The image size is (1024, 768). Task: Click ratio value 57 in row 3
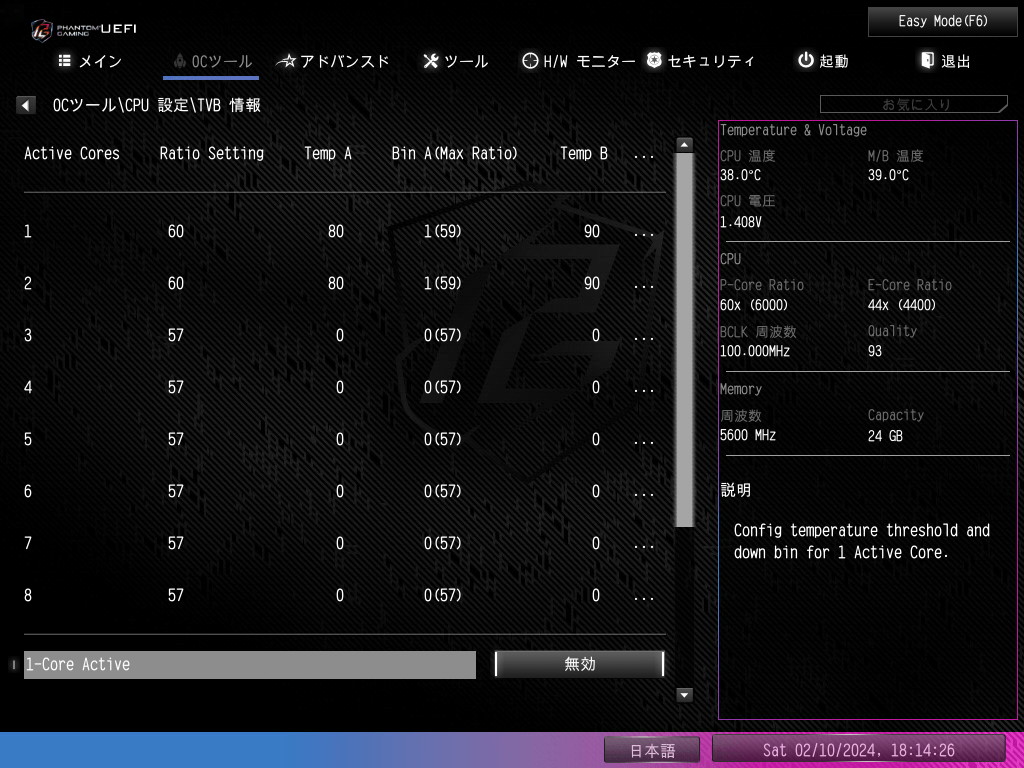pos(176,335)
